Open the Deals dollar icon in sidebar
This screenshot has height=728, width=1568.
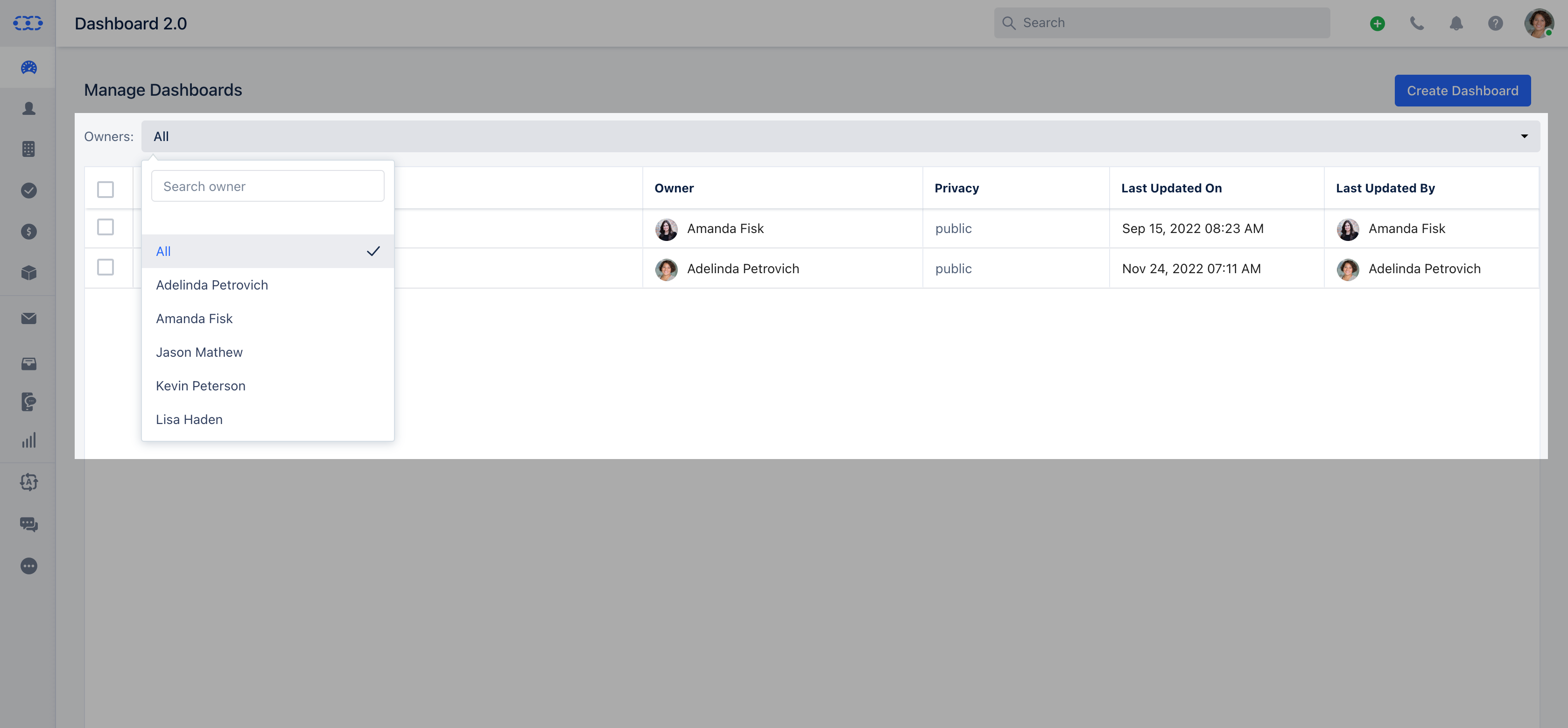(x=28, y=231)
